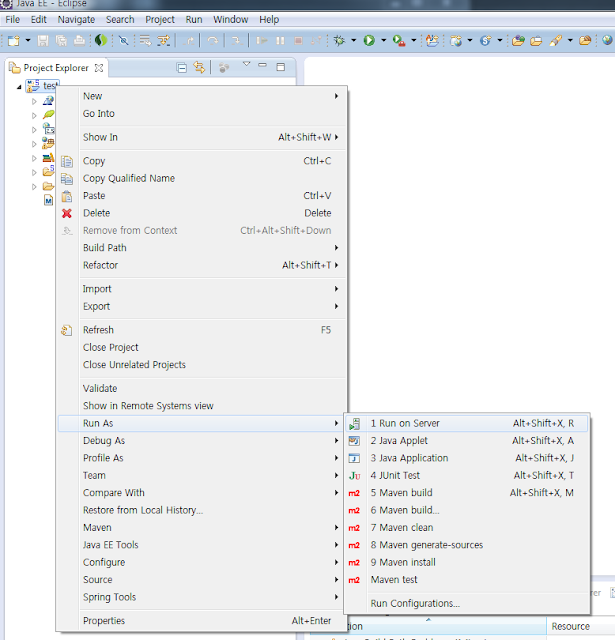Open the New wizard dropdown arrow
The height and width of the screenshot is (640, 615).
click(x=28, y=40)
